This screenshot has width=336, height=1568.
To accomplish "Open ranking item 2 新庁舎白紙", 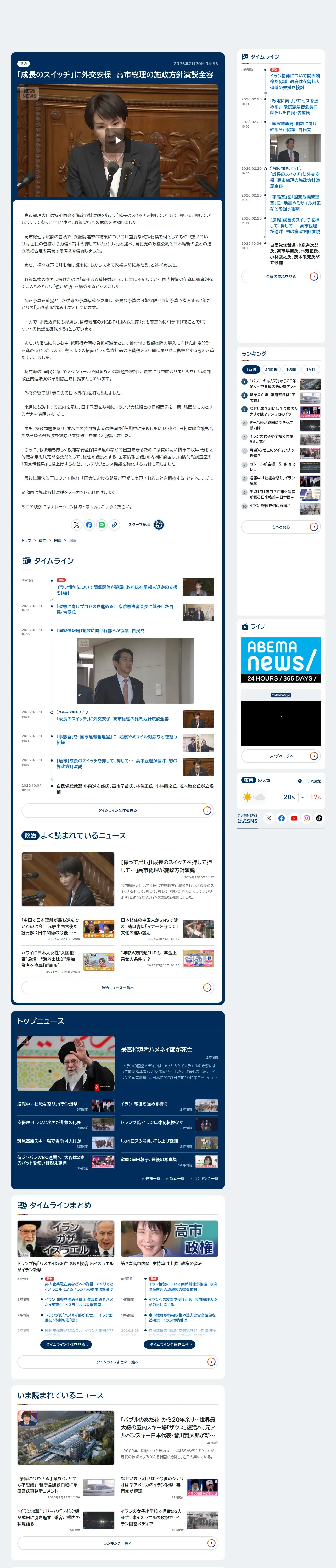I will click(x=281, y=397).
